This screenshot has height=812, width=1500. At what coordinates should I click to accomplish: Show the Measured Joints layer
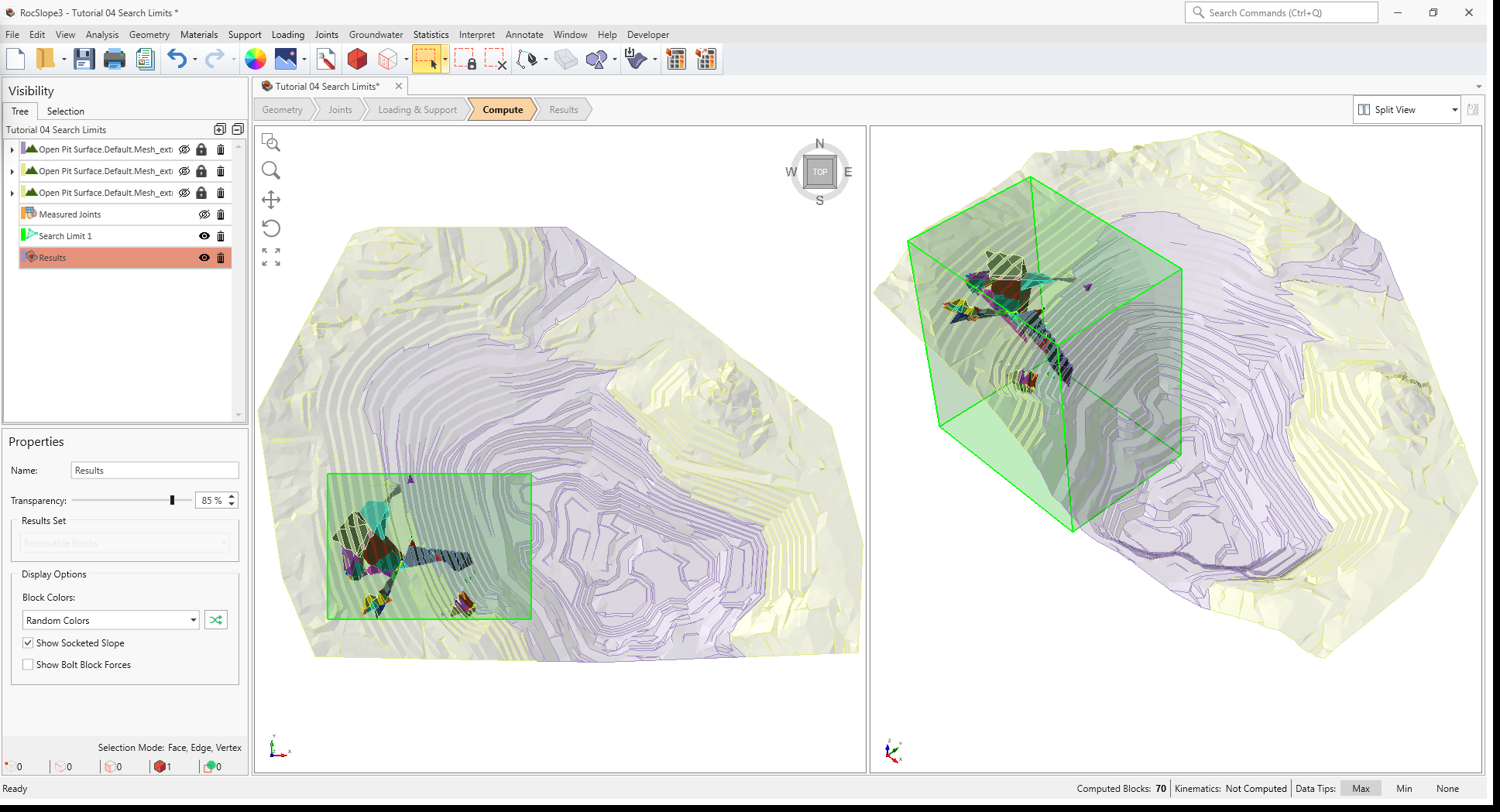(x=204, y=214)
